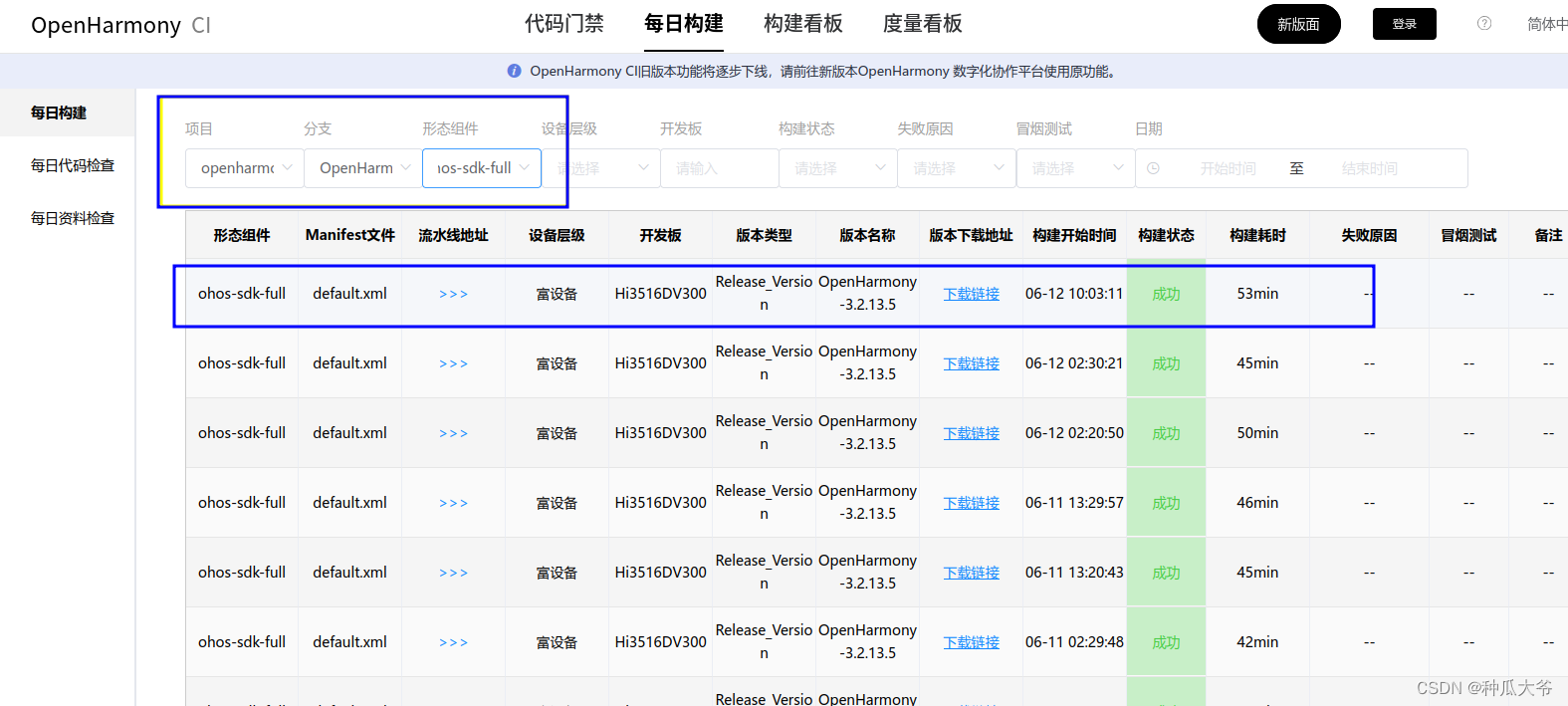
Task: Click the OpenHarmony CI logo
Action: point(120,25)
